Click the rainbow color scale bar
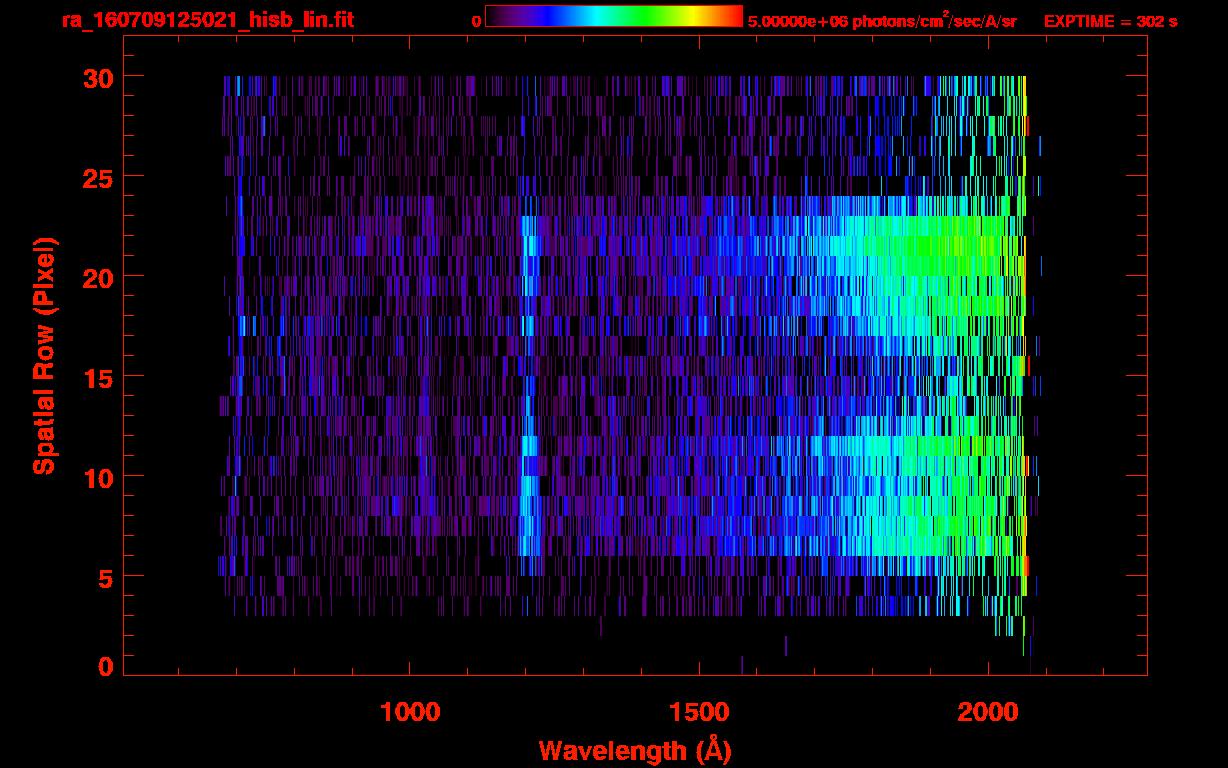1228x768 pixels. pyautogui.click(x=614, y=17)
